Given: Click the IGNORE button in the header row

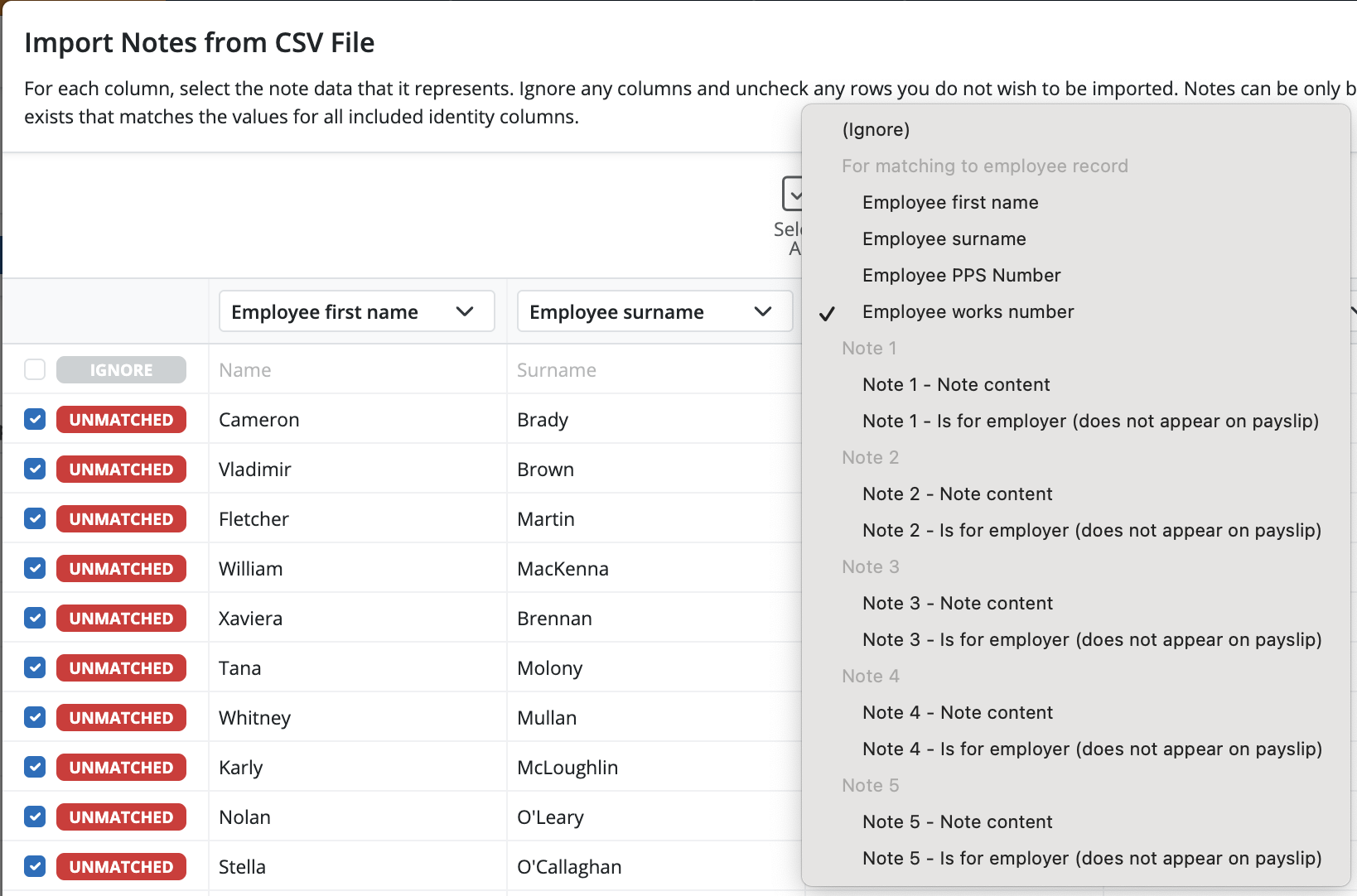Looking at the screenshot, I should (121, 369).
